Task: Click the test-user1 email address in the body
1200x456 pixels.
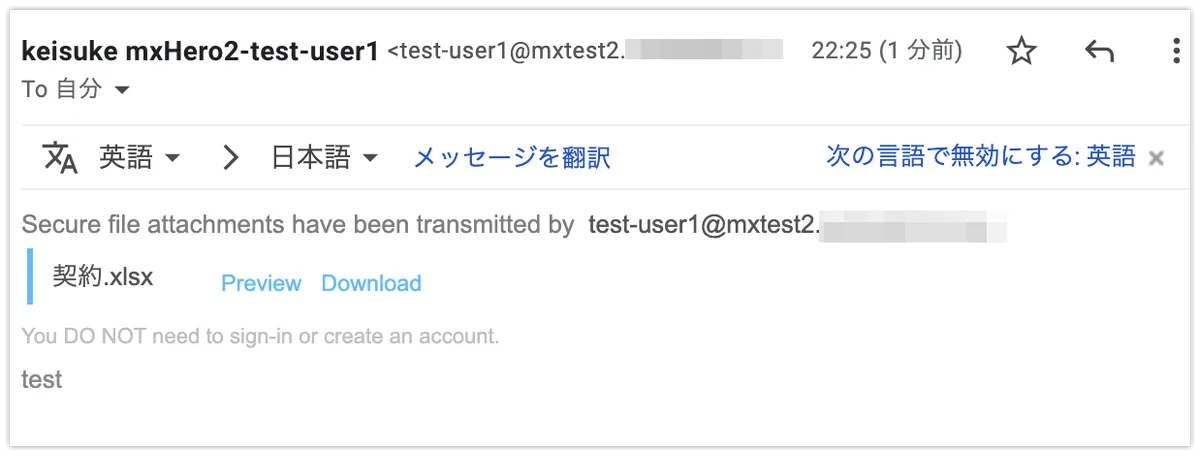Action: pos(704,226)
